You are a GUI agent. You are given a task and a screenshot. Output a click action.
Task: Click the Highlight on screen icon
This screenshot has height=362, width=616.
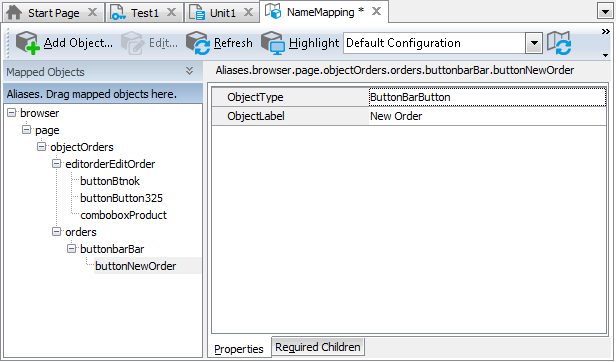[x=273, y=42]
